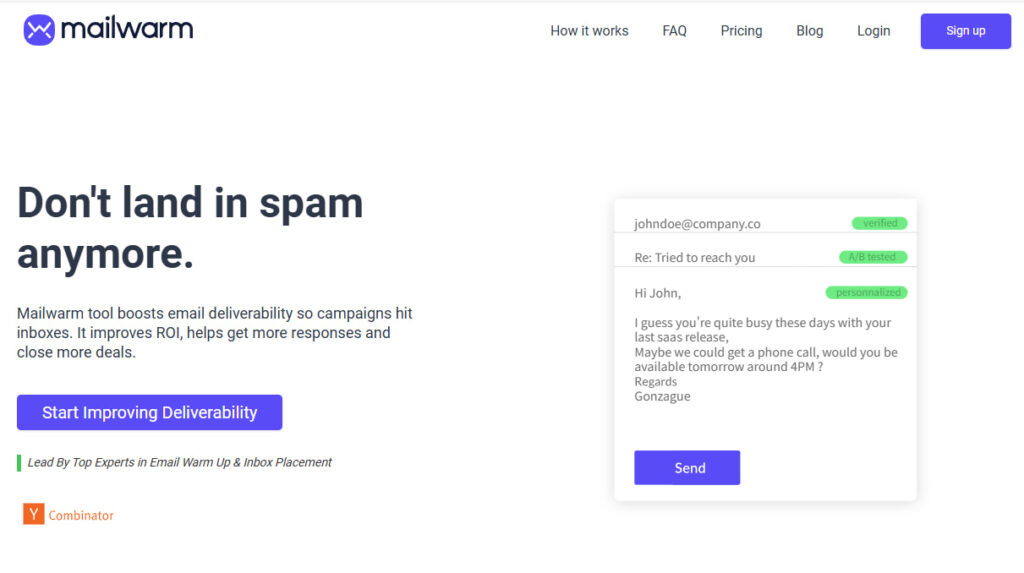
Task: Click the "Don't land in spam anymore" headline
Action: click(190, 228)
